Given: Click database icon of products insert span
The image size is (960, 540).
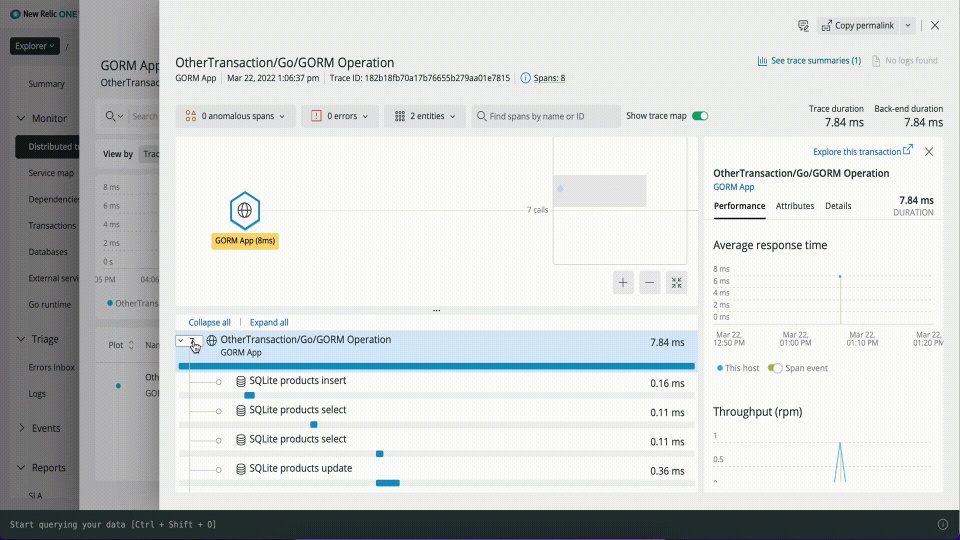Looking at the screenshot, I should 241,381.
